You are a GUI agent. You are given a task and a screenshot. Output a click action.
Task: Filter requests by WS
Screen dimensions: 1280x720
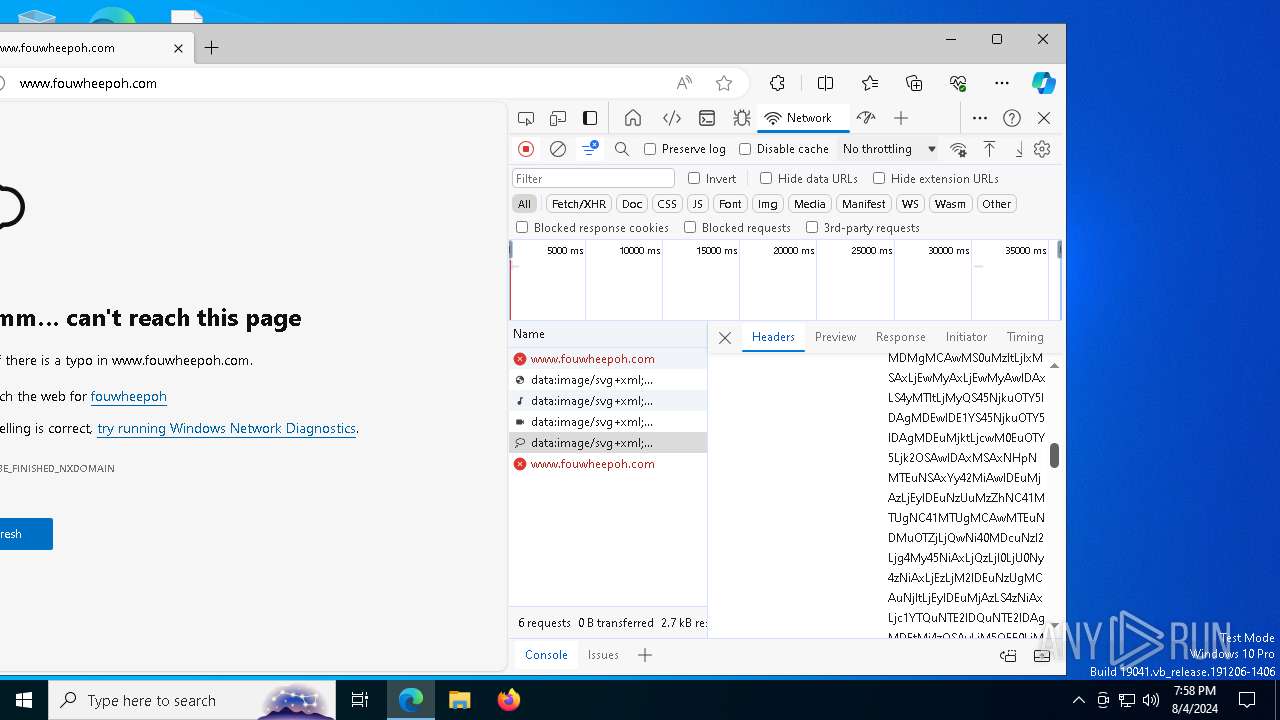(x=910, y=204)
